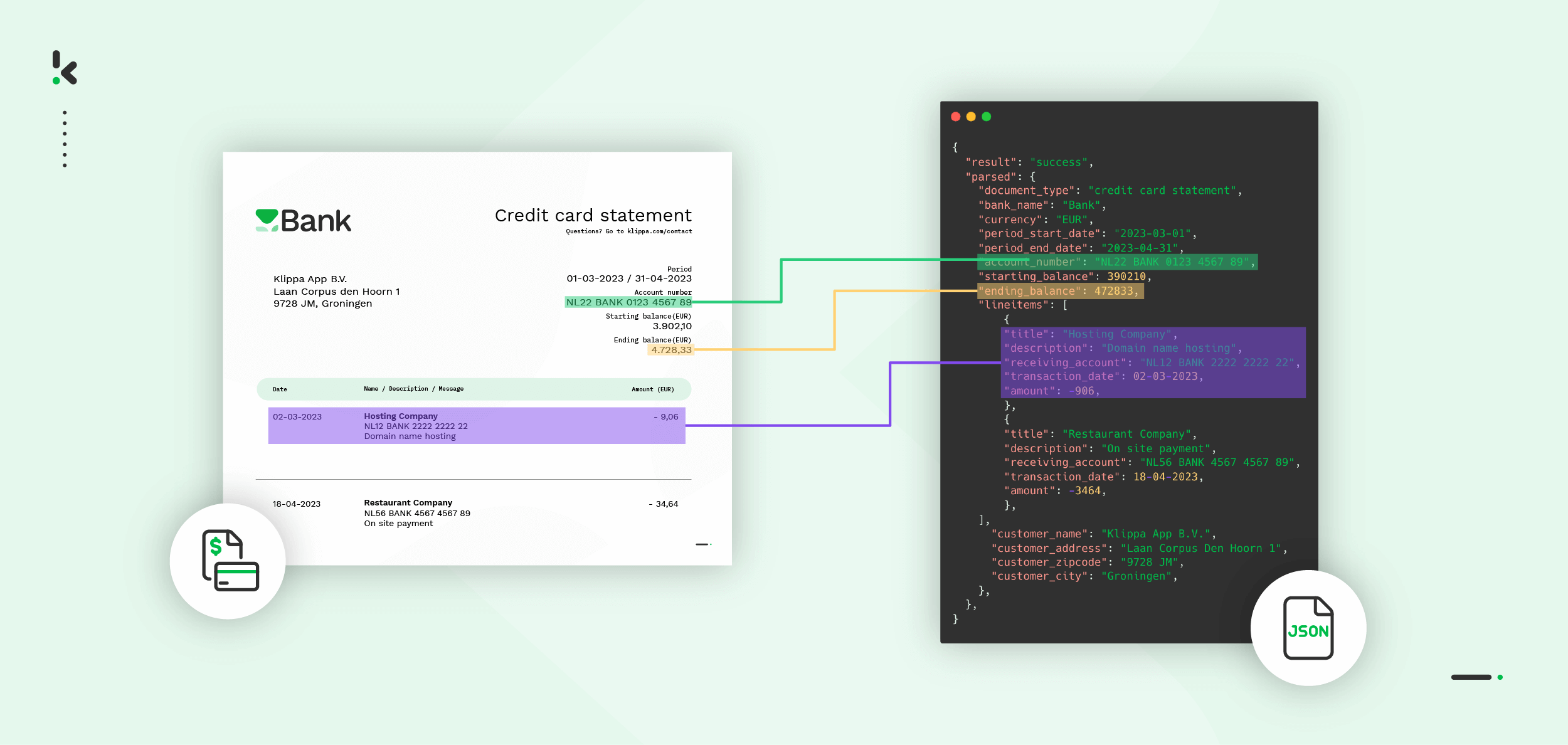Click the 'Name / Description / Message' column header
This screenshot has height=745, width=1568.
[414, 389]
